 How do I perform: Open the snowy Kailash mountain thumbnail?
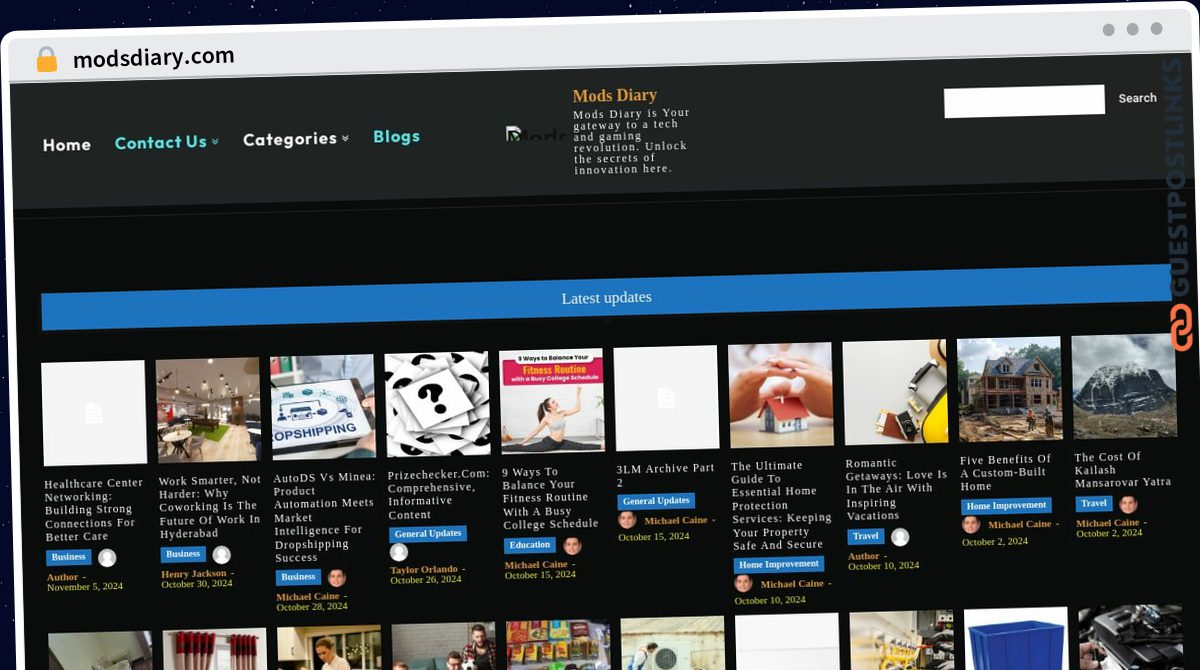[1124, 386]
